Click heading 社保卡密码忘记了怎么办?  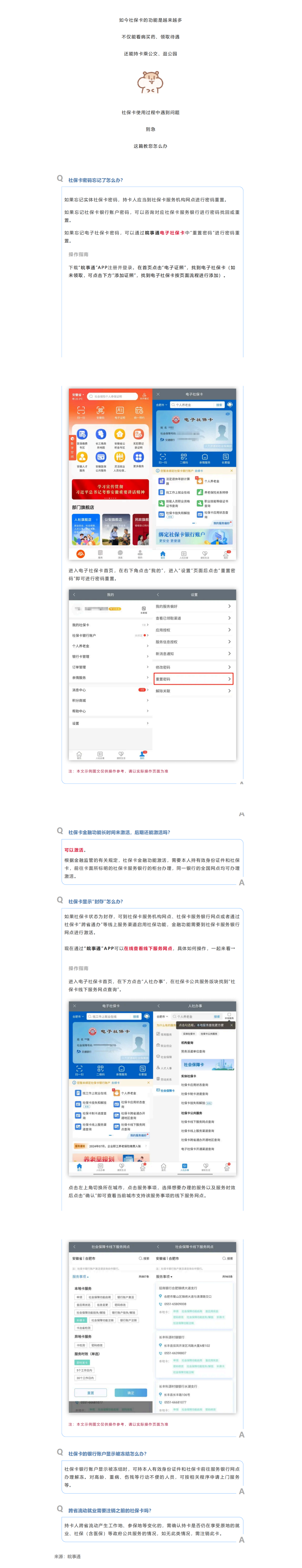click(x=96, y=180)
